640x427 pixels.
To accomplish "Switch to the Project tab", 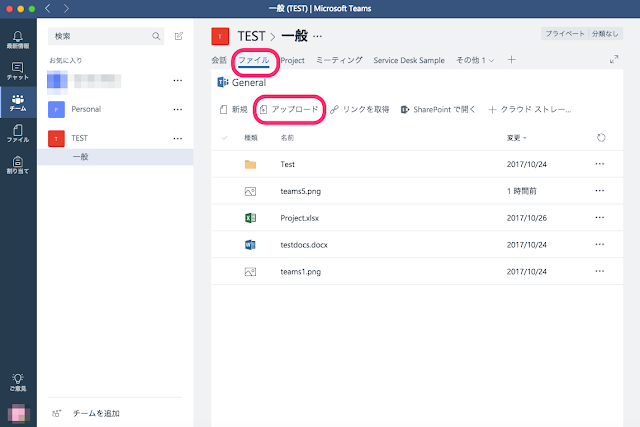I will pos(292,60).
